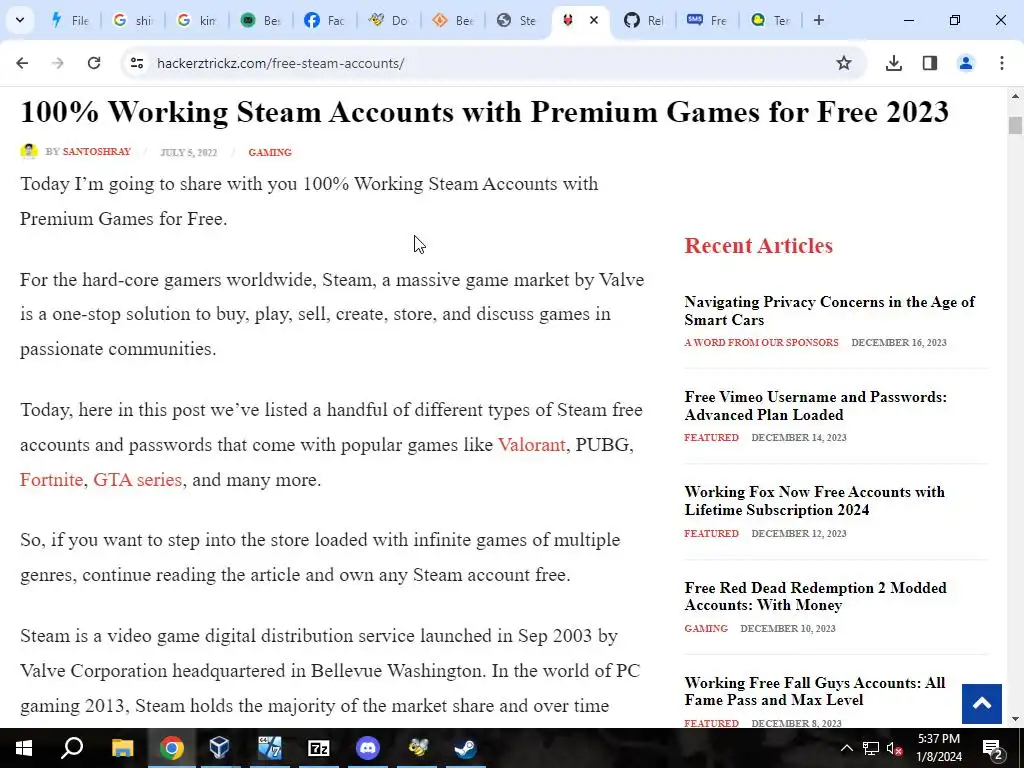Image resolution: width=1024 pixels, height=768 pixels.
Task: Open the 3D cube app in taskbar
Action: tap(219, 748)
